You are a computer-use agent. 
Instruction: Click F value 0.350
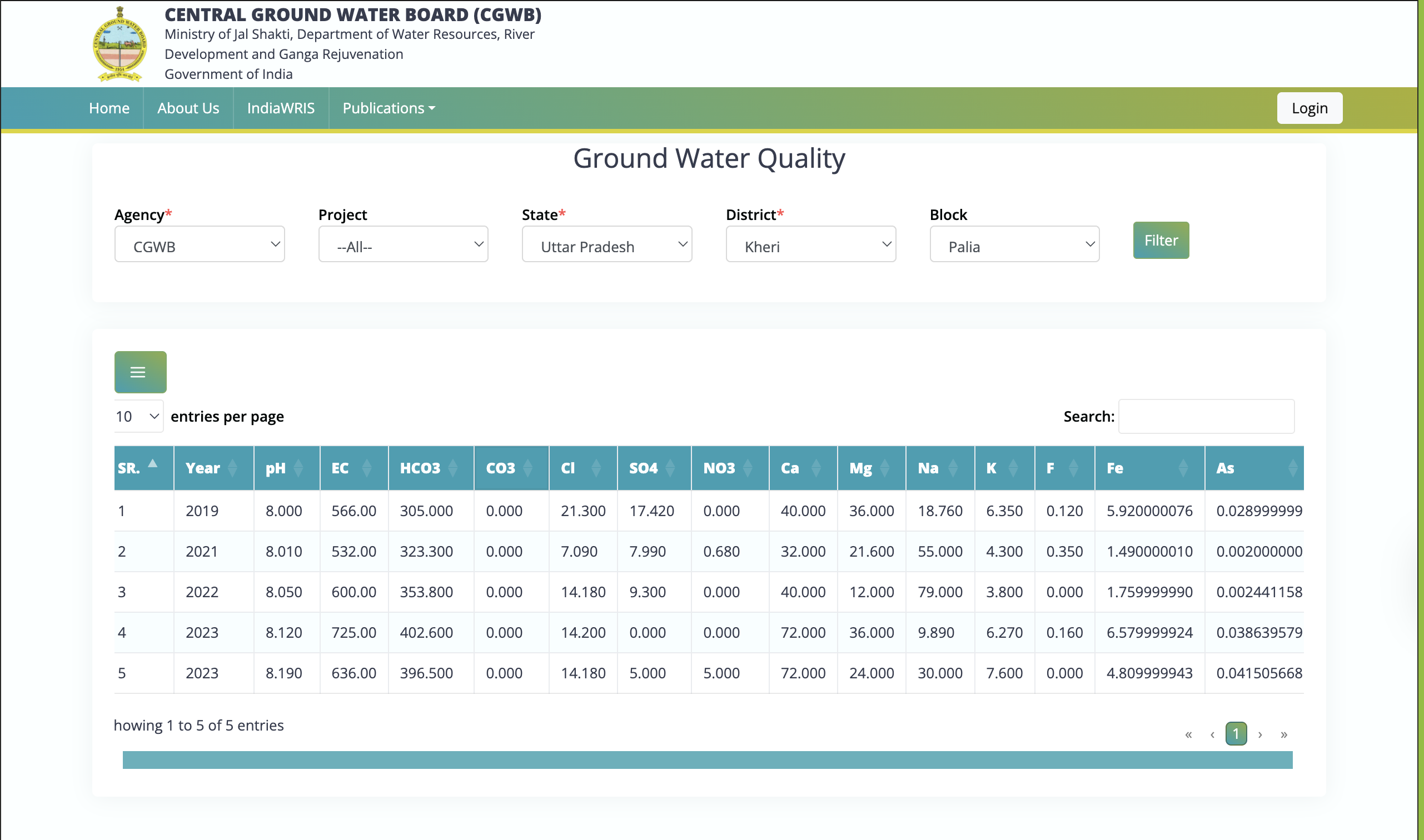(1064, 551)
